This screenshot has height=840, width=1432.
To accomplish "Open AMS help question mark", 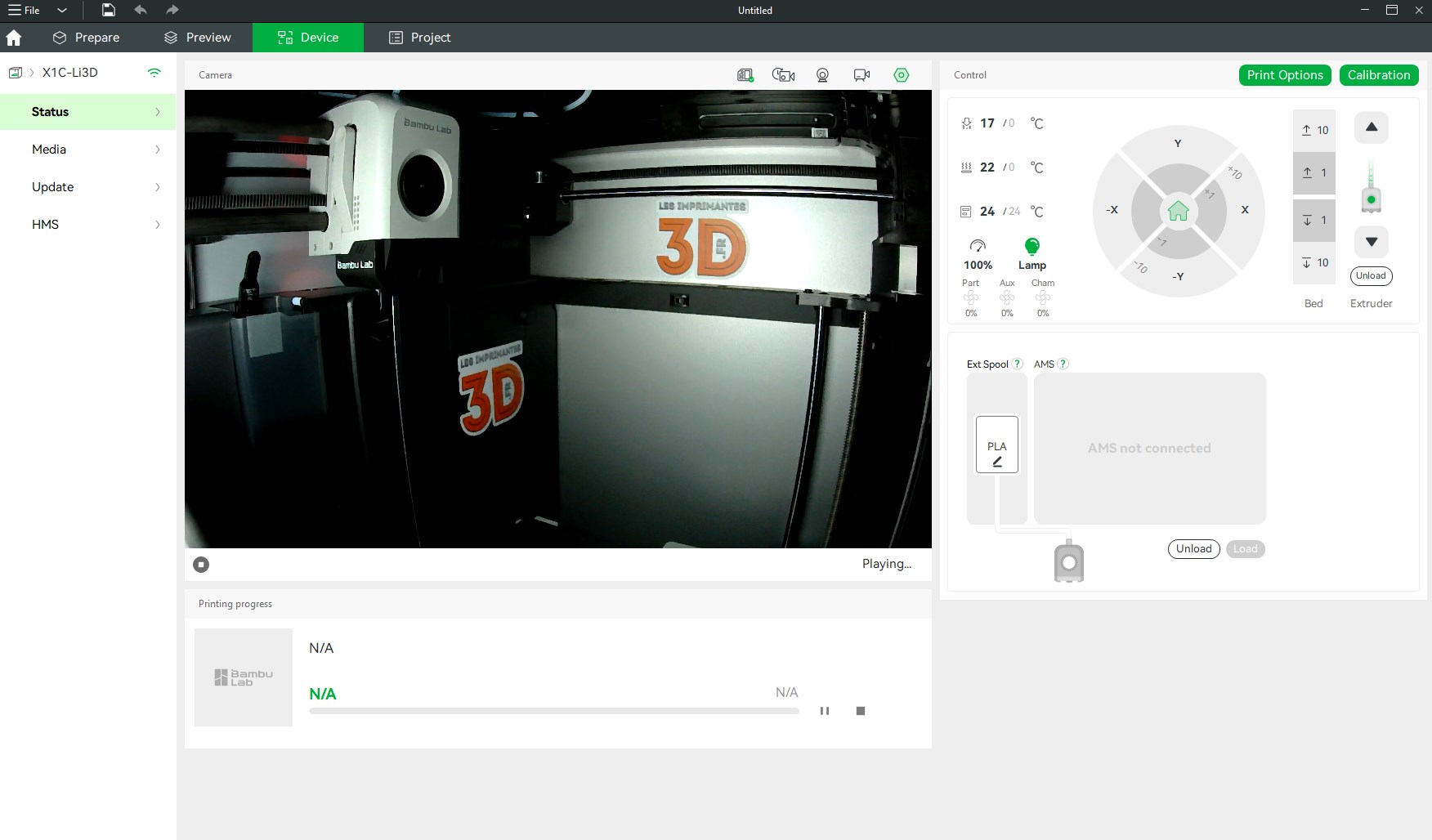I will pos(1063,364).
